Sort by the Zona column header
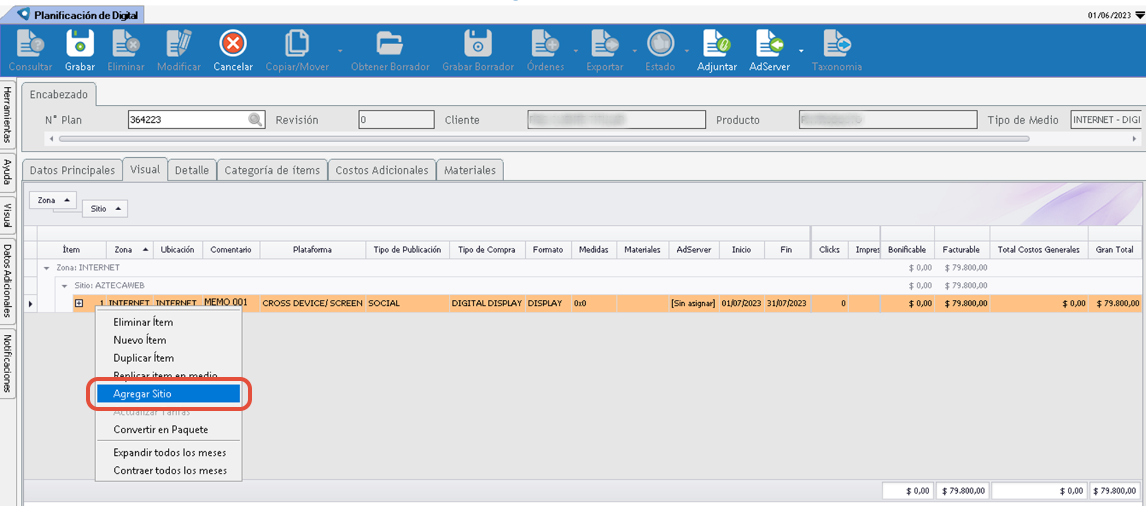 coord(130,249)
